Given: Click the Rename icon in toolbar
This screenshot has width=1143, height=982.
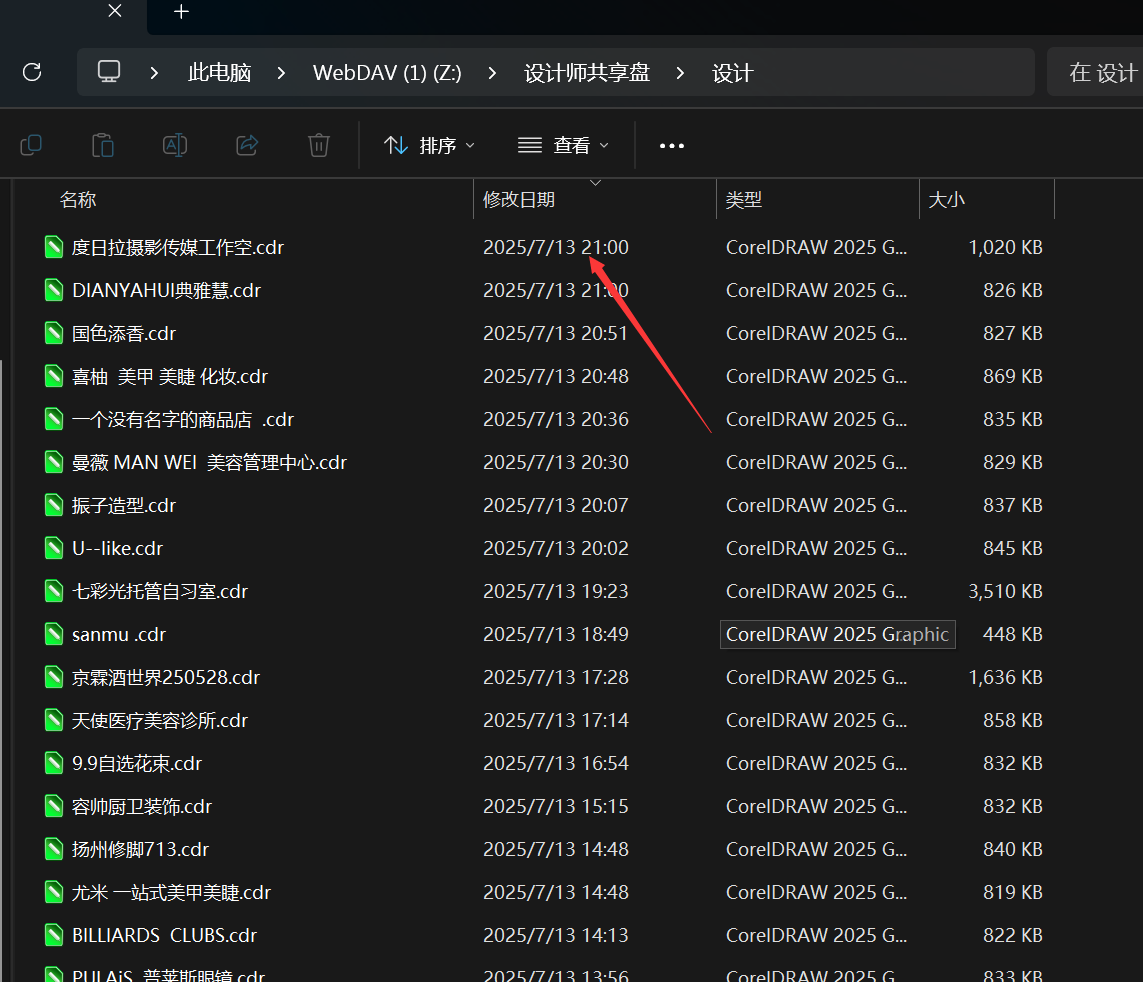Looking at the screenshot, I should click(175, 145).
